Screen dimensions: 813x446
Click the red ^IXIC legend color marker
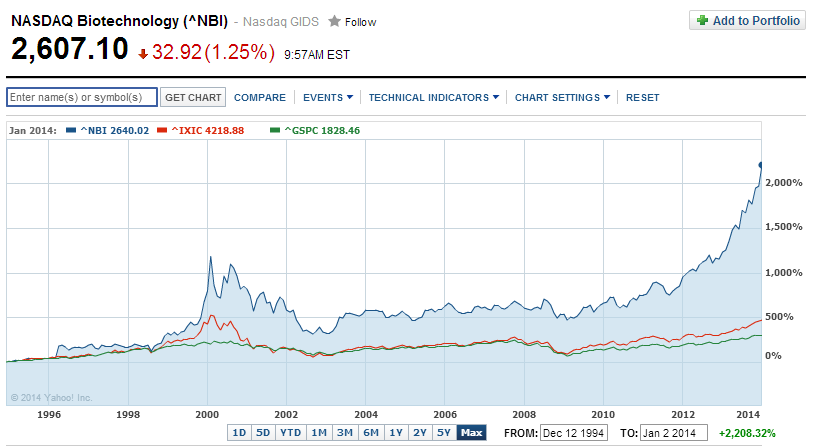[162, 130]
